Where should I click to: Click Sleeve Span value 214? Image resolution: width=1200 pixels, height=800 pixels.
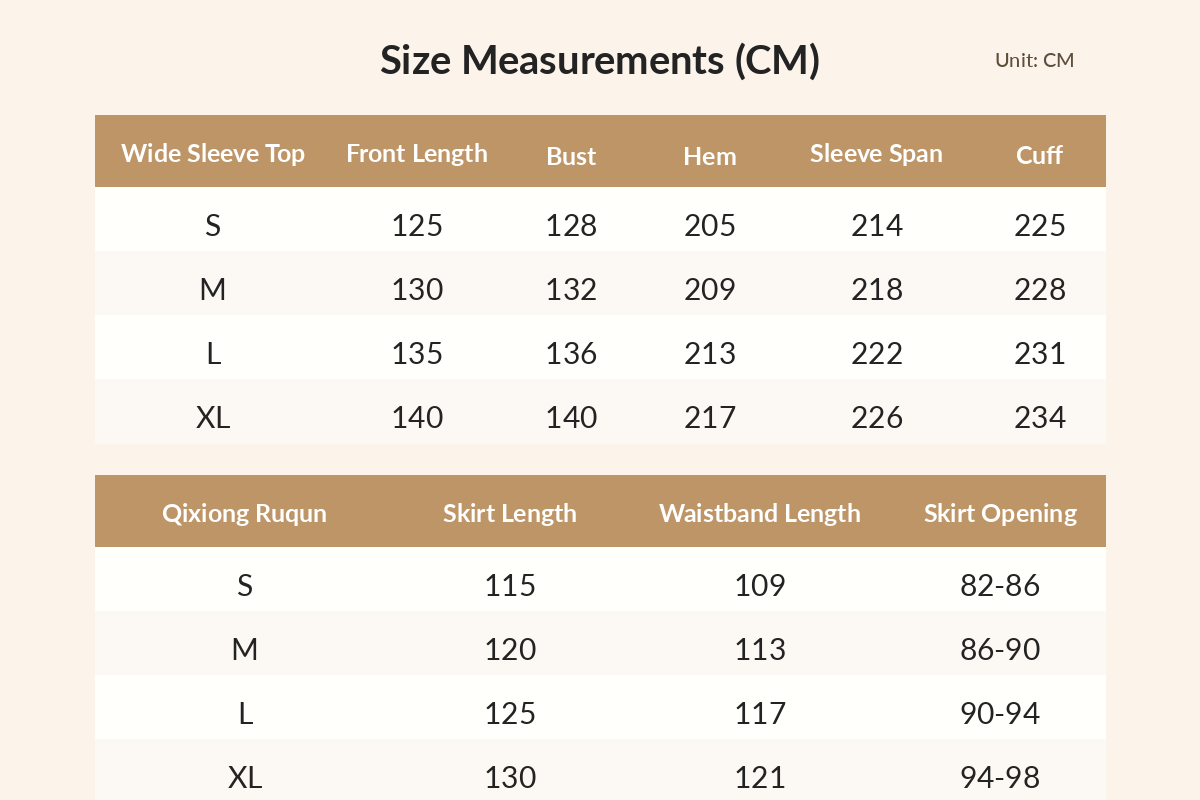click(877, 225)
